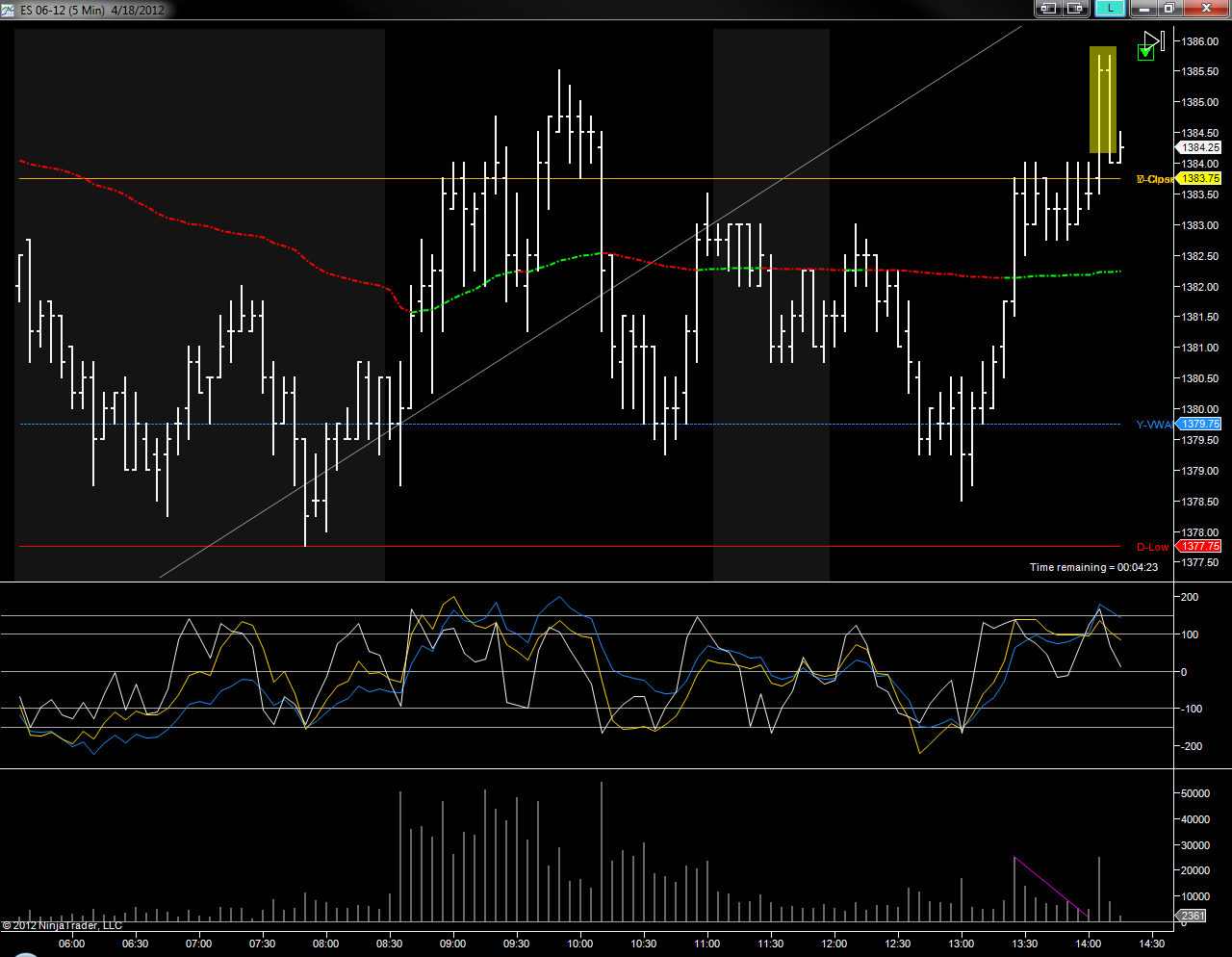Click the chart window icon in the title bar
Image resolution: width=1232 pixels, height=957 pixels.
10,10
